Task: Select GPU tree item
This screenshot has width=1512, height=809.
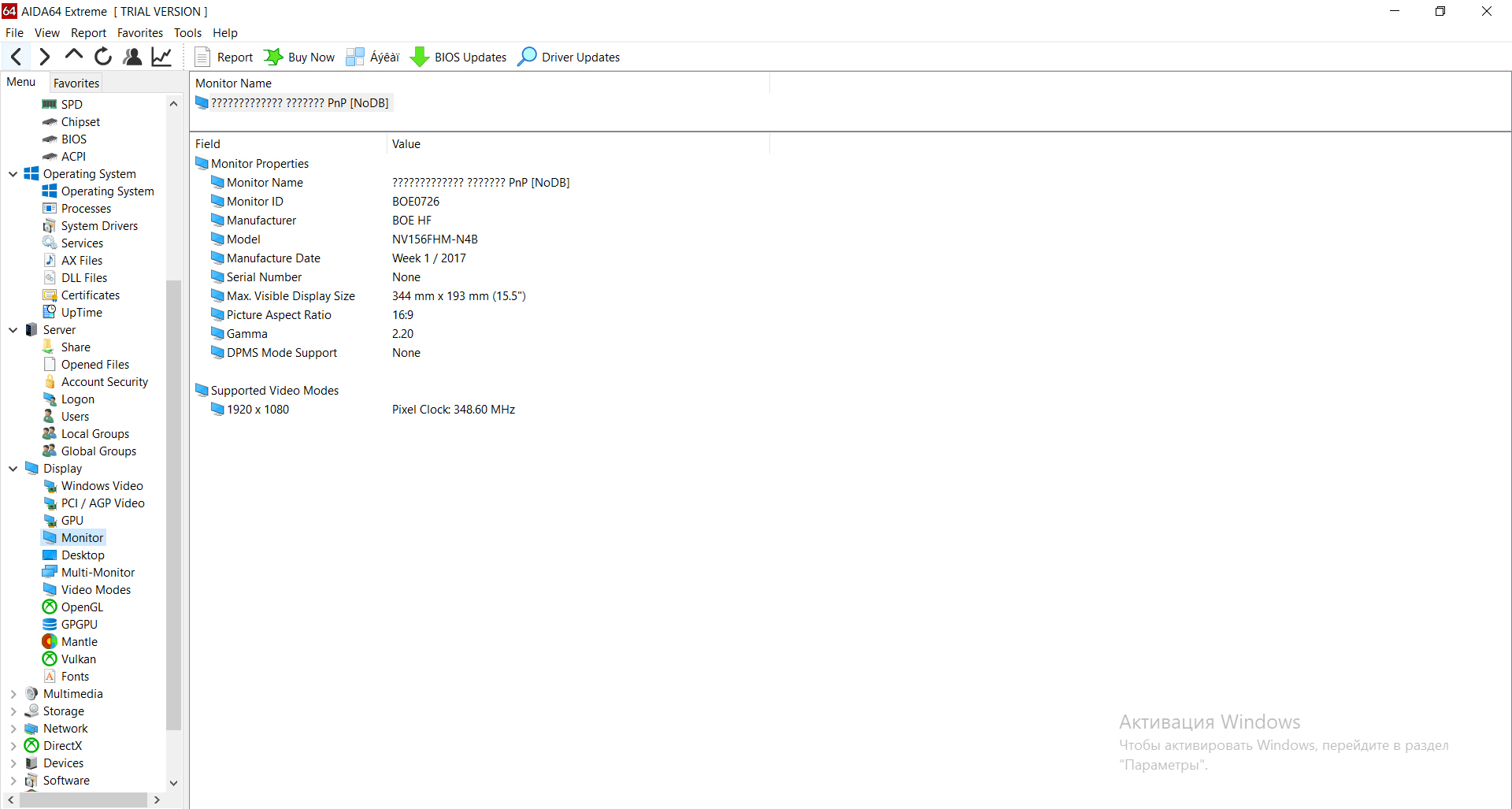Action: pos(62,521)
